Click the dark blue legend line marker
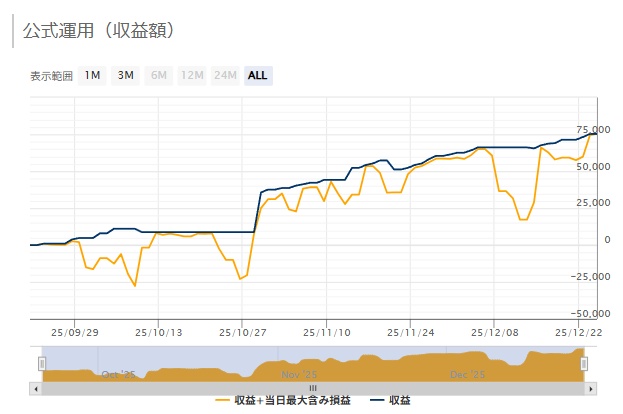Image resolution: width=623 pixels, height=414 pixels. [376, 401]
